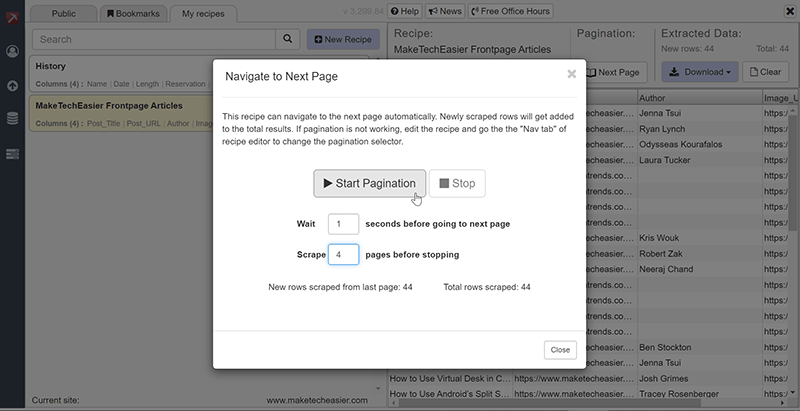Image resolution: width=800 pixels, height=411 pixels.
Task: Click the Start Pagination button
Action: point(369,184)
